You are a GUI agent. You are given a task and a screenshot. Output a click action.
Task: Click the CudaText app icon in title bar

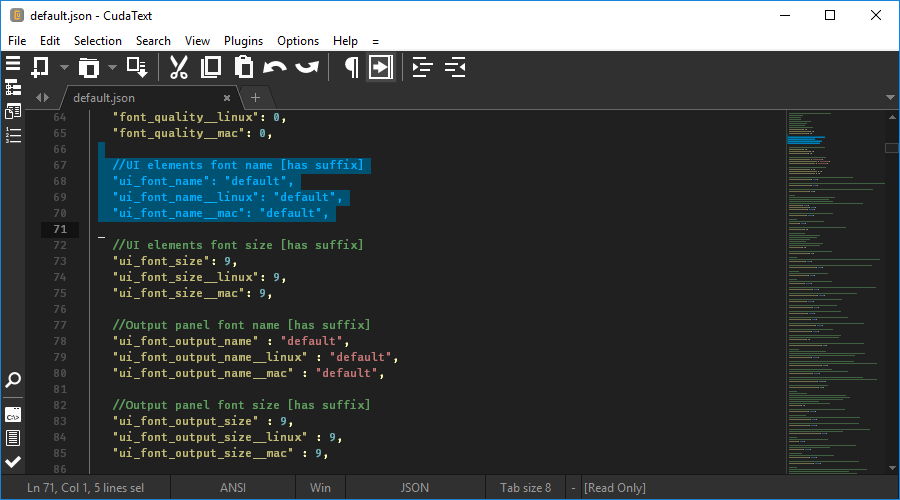(17, 15)
